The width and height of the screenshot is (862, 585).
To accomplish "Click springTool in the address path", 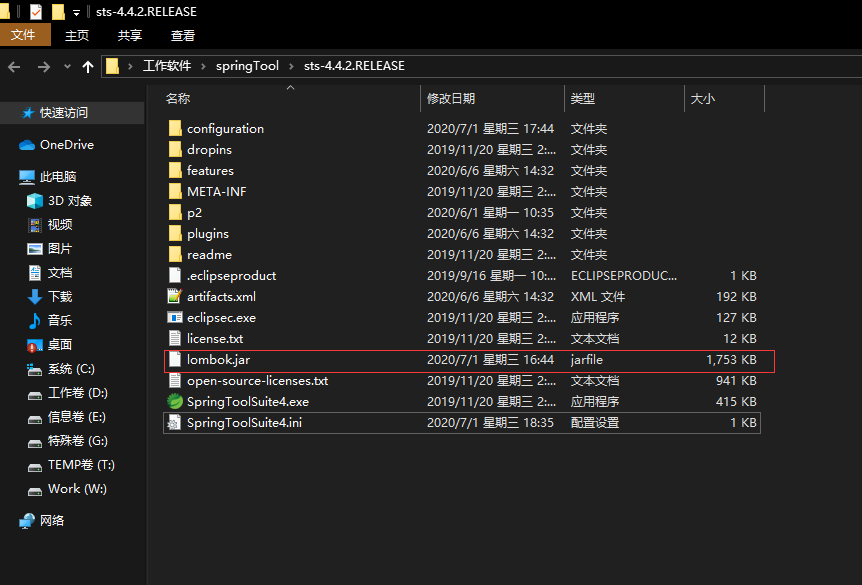I will tap(247, 66).
